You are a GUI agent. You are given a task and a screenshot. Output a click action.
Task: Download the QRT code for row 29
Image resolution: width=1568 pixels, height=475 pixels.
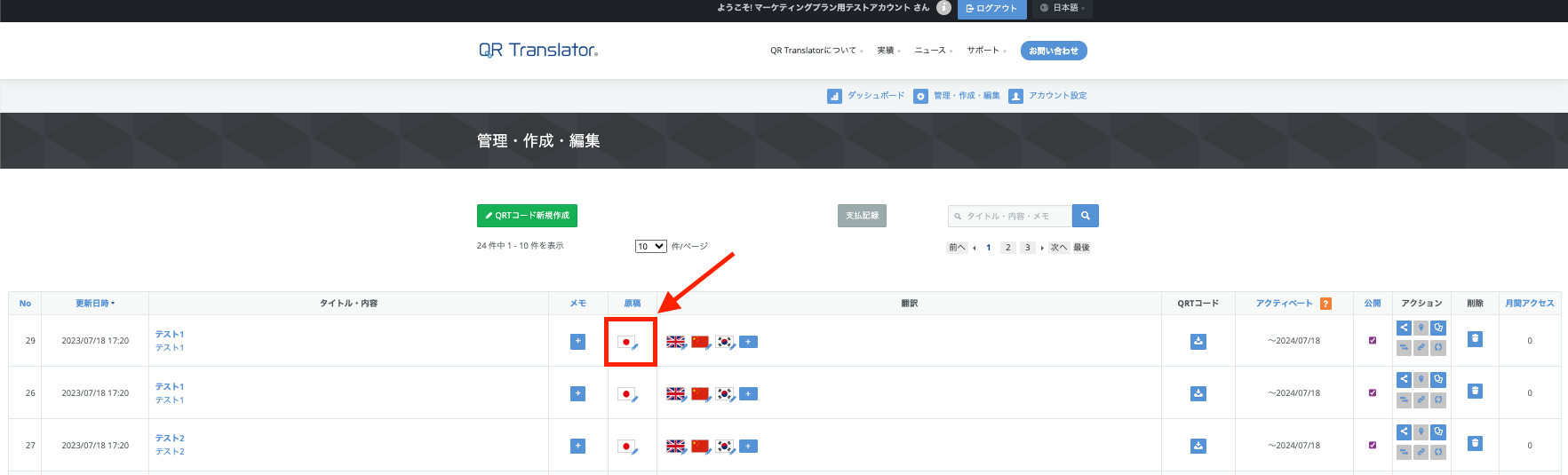(1198, 341)
